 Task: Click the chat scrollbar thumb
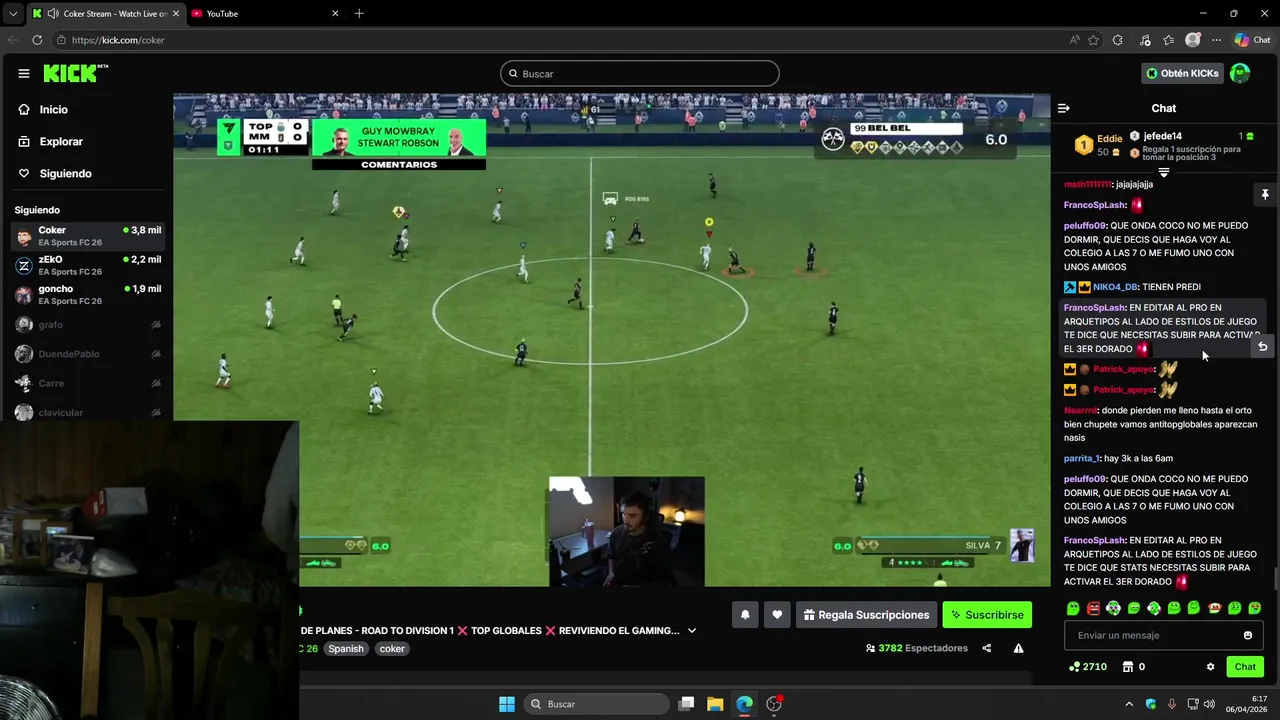(1275, 578)
